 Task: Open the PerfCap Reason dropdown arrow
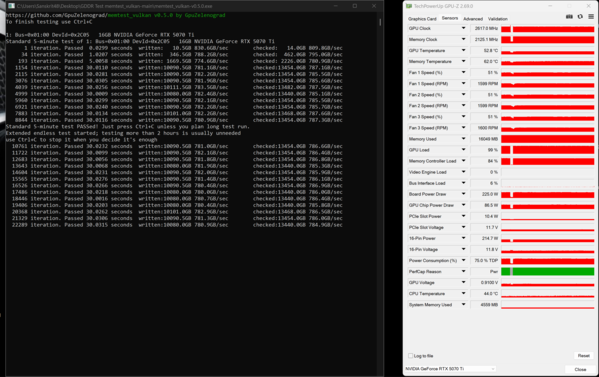click(x=463, y=272)
